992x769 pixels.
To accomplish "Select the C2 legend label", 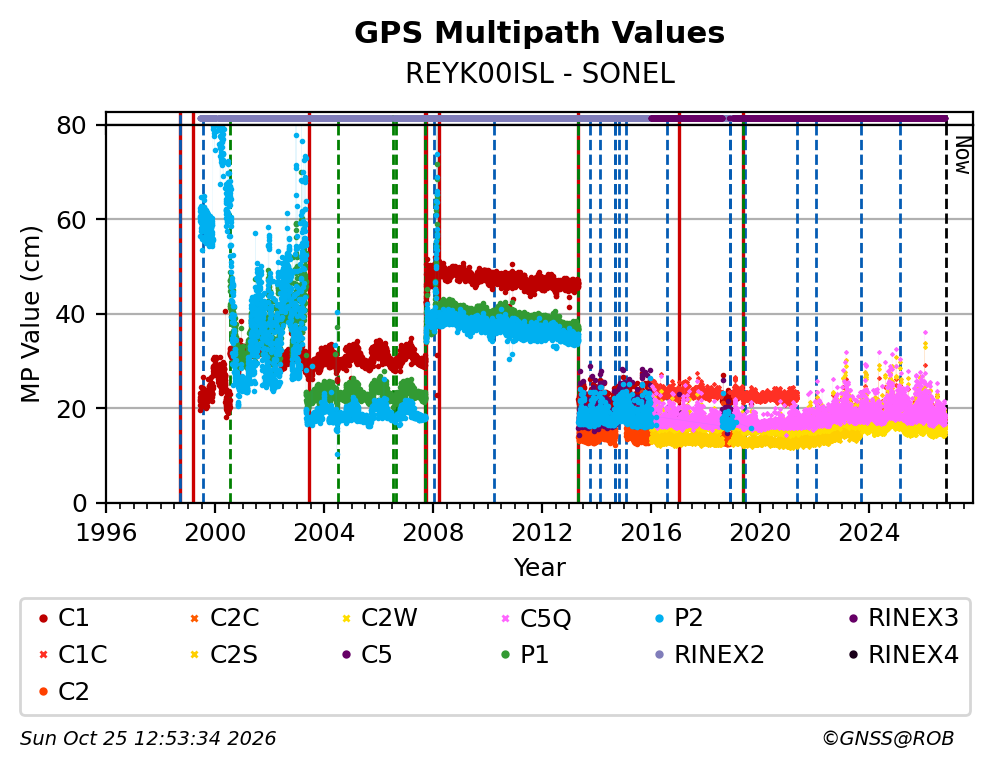I will tap(73, 692).
